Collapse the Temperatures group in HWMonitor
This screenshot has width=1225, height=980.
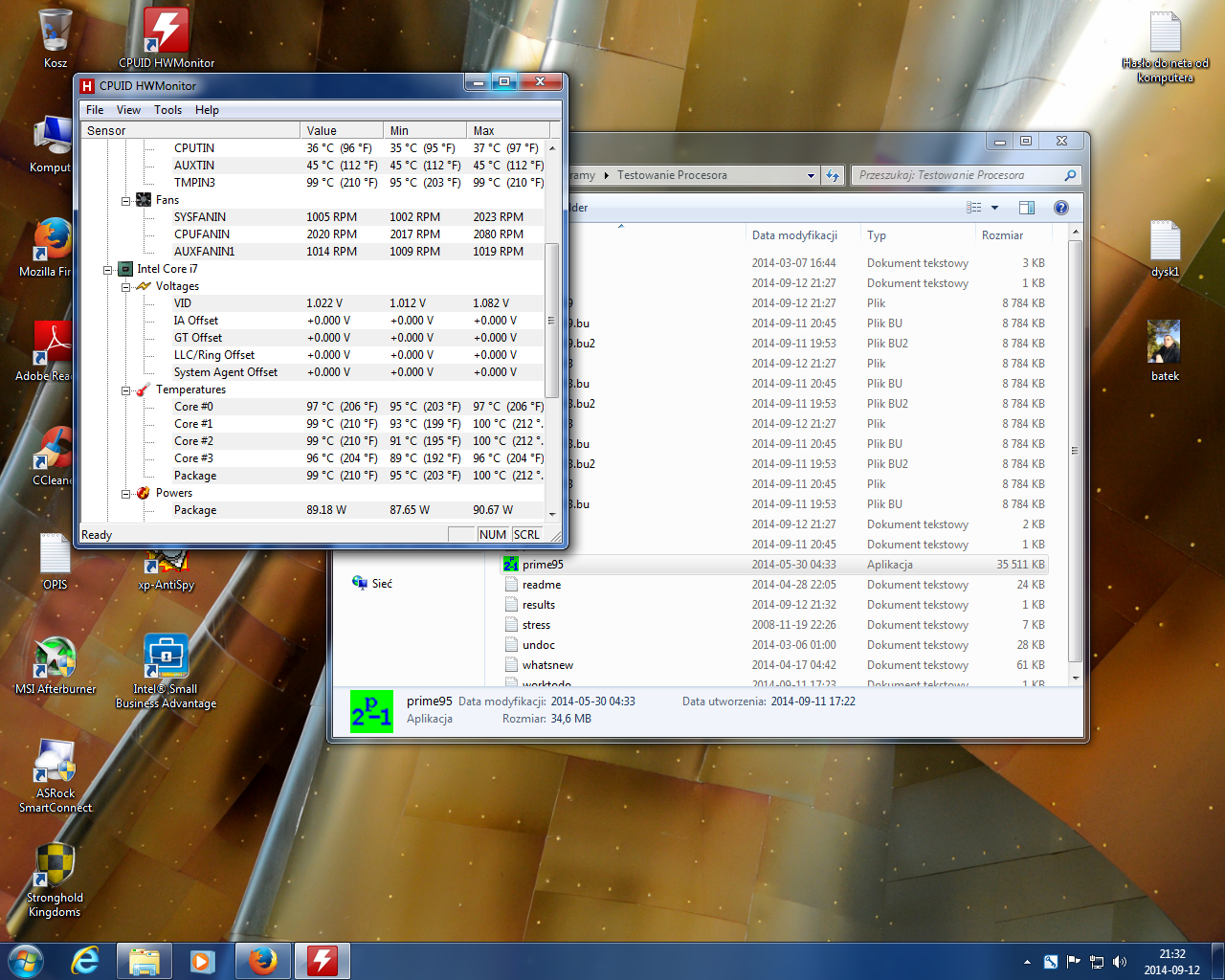[x=126, y=390]
